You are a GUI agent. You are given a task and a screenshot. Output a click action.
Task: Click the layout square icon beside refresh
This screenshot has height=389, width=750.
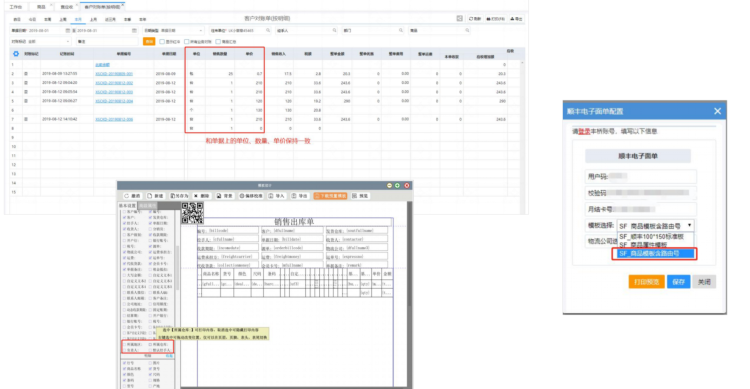[459, 18]
